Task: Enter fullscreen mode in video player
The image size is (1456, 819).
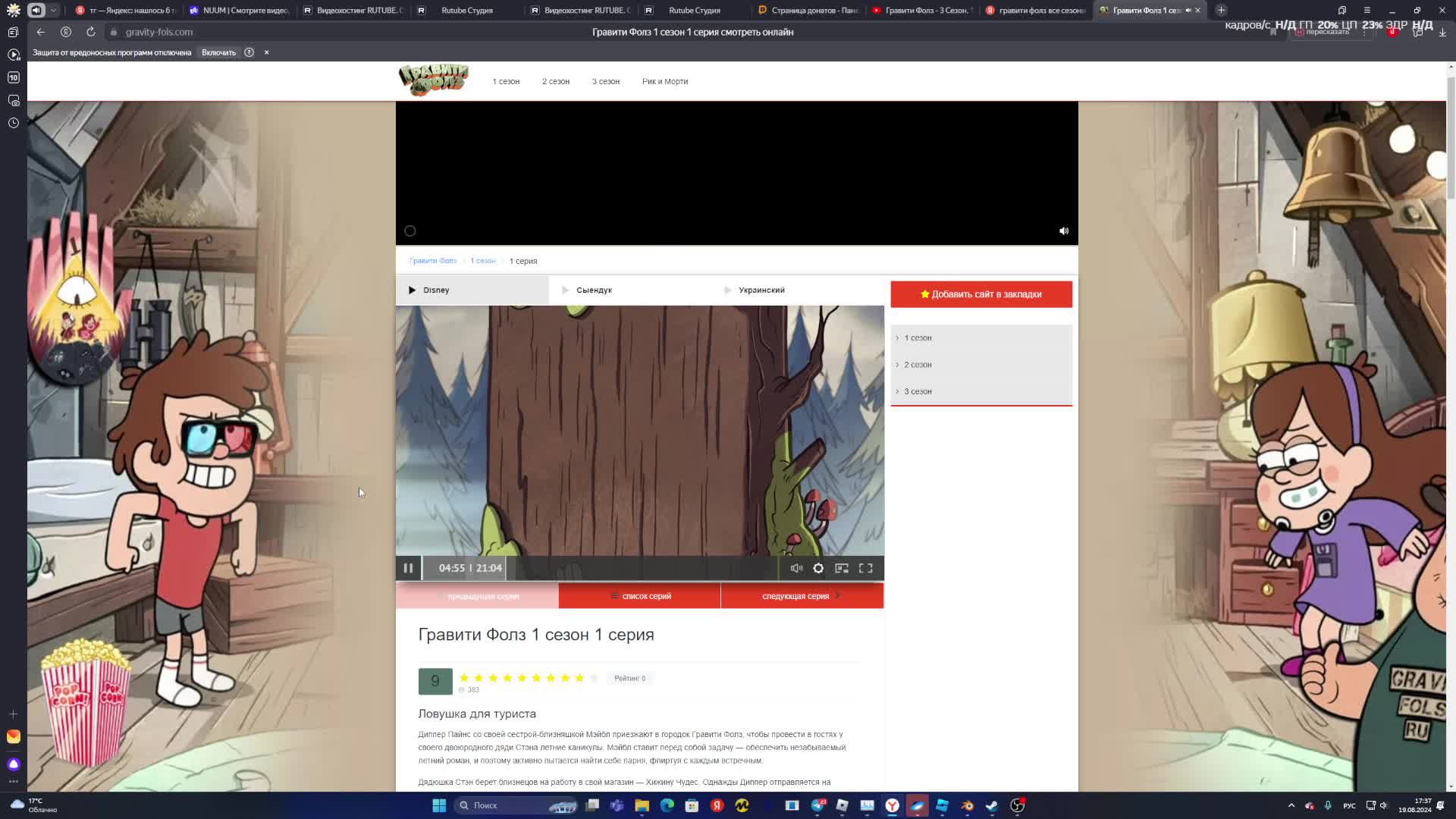Action: [x=865, y=568]
